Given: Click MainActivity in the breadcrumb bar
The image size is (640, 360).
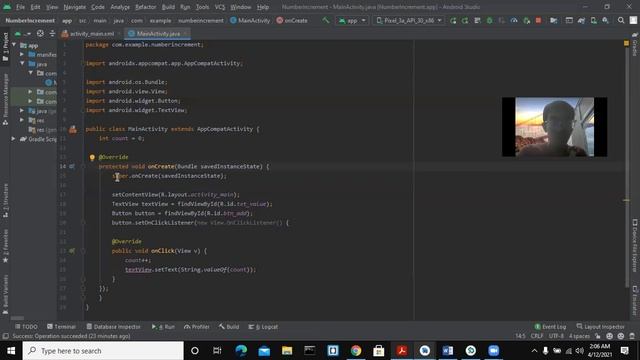Looking at the screenshot, I should tap(250, 20).
